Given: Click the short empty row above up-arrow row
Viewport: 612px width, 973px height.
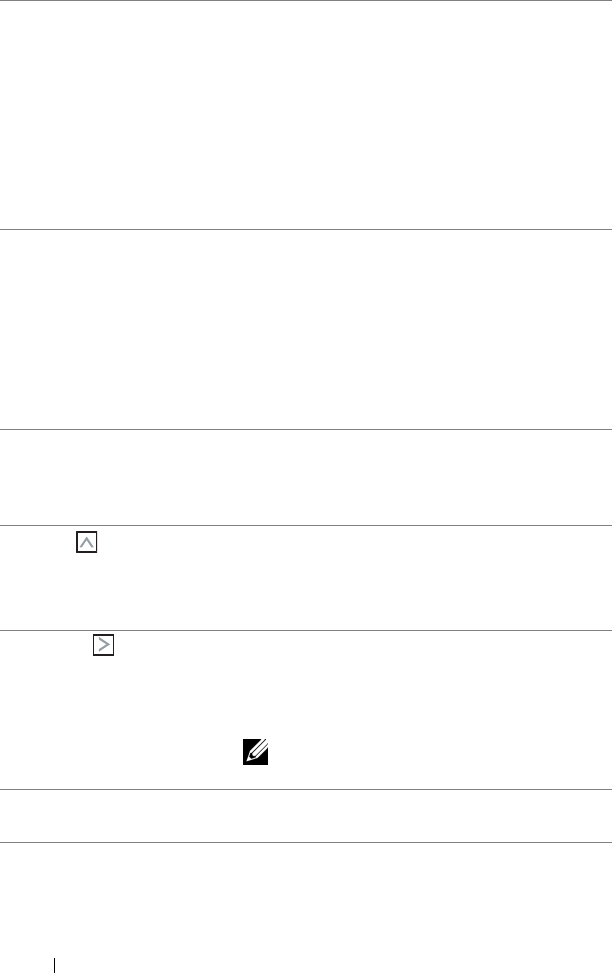Looking at the screenshot, I should [x=306, y=478].
